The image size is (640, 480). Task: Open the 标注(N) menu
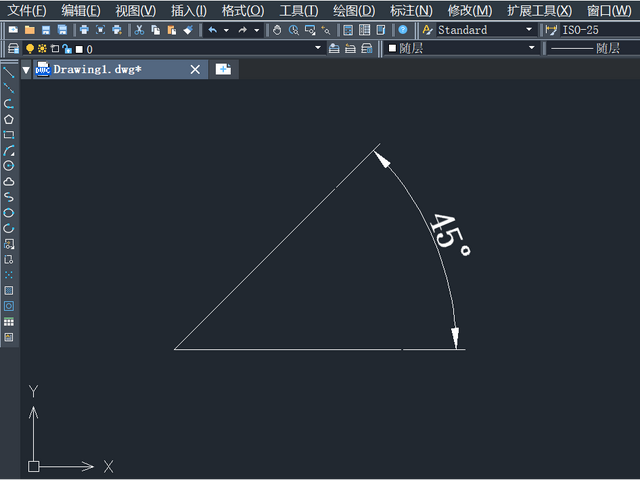point(411,11)
